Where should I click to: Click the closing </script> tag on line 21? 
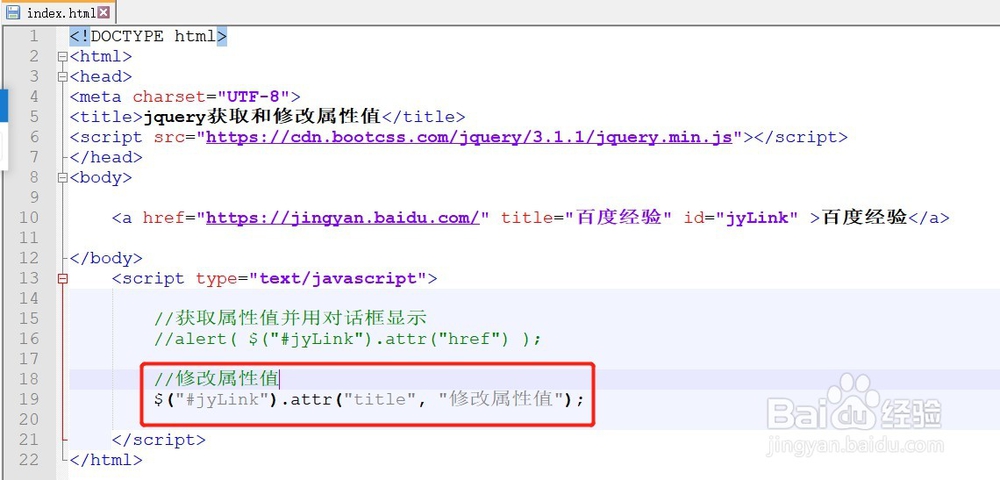click(159, 440)
